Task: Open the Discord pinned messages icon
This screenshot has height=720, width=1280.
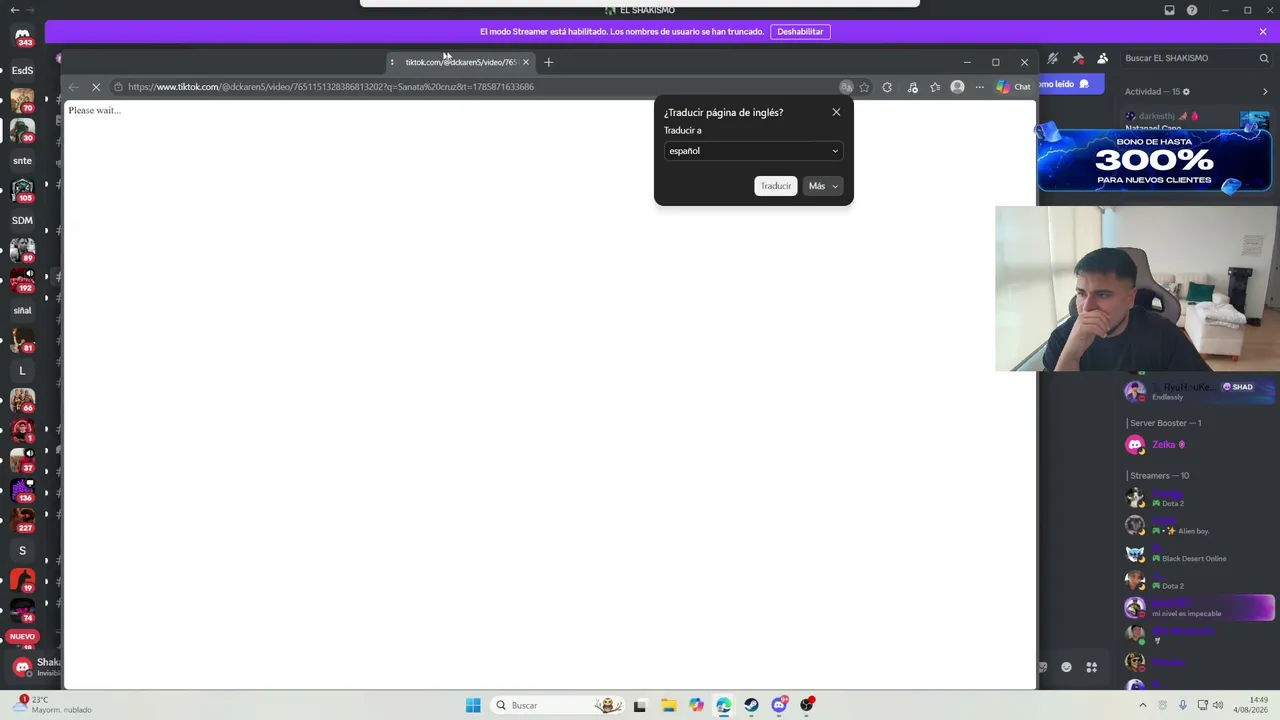Action: click(x=1078, y=58)
